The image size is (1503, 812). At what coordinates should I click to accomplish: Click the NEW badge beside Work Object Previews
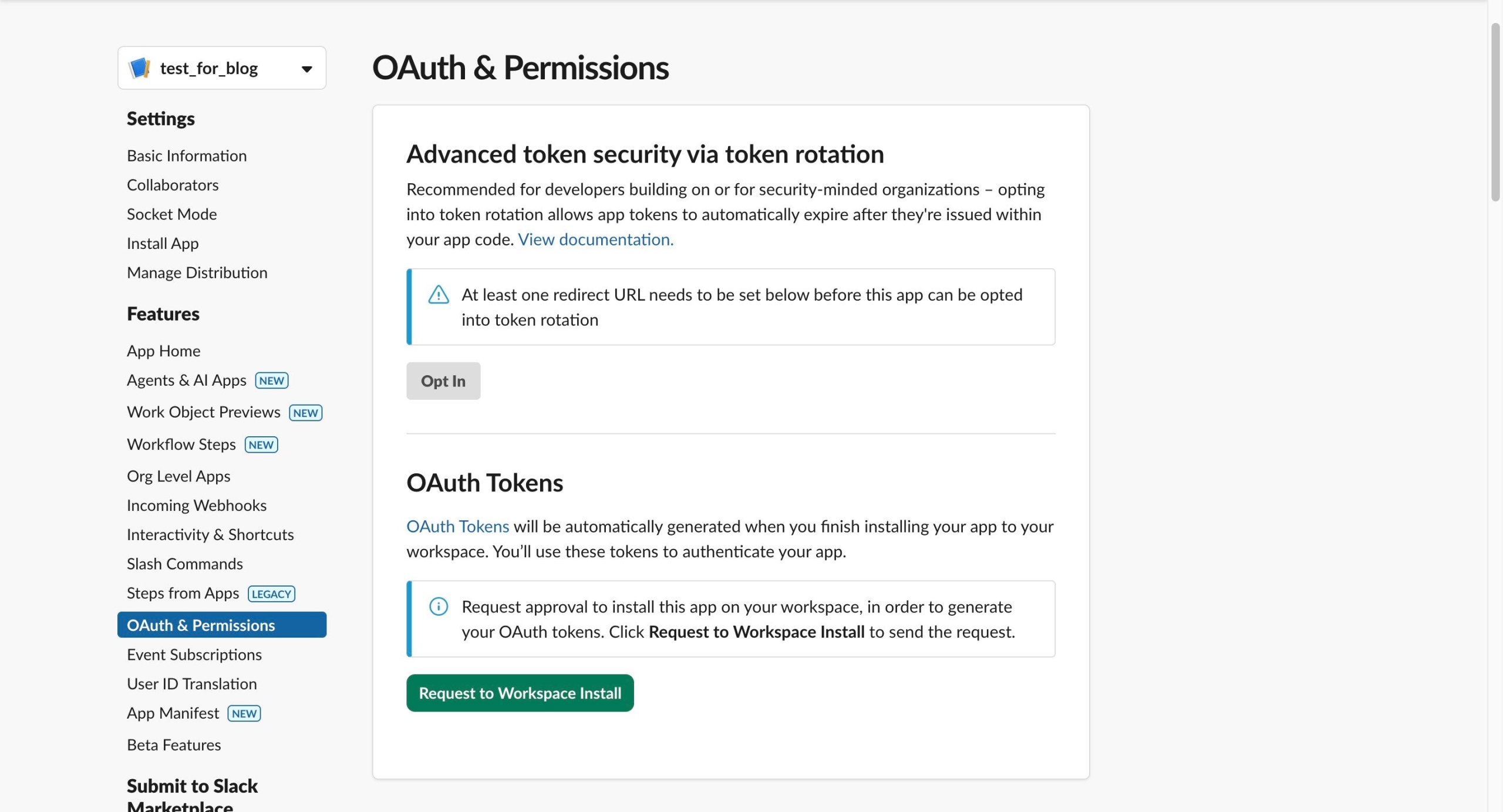click(x=305, y=413)
